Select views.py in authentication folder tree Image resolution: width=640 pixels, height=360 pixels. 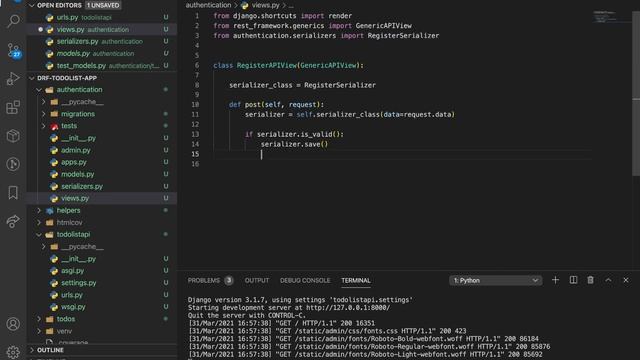(x=102, y=198)
